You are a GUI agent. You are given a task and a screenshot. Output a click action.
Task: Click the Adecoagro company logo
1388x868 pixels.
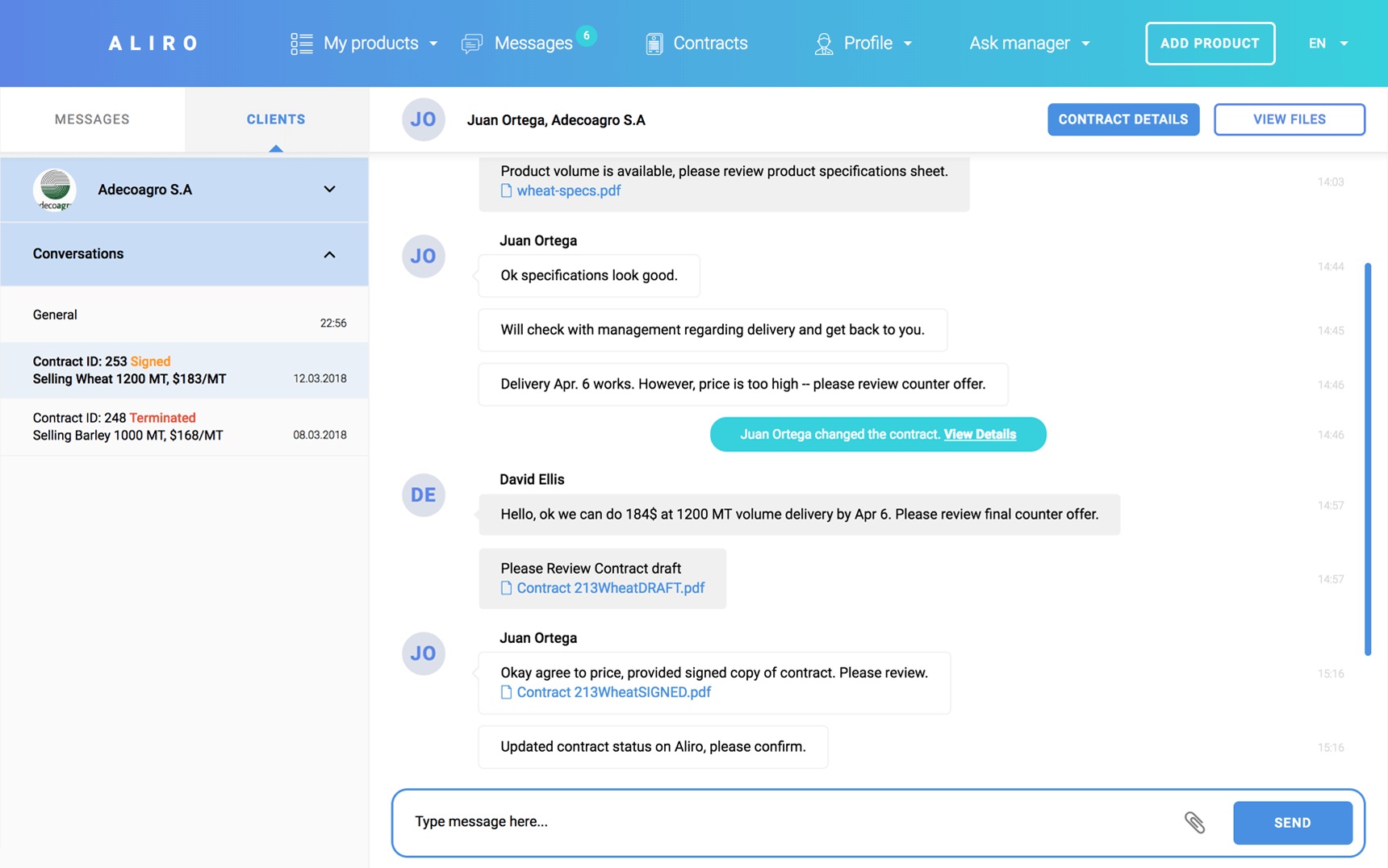pos(55,190)
